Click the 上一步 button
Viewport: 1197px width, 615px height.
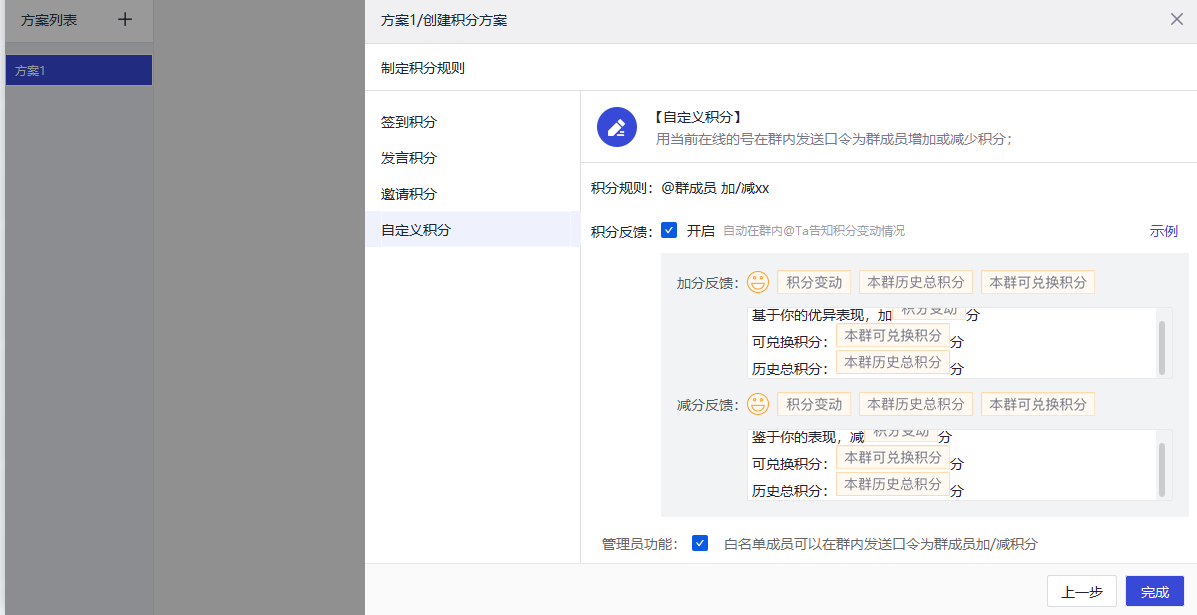coord(1081,591)
